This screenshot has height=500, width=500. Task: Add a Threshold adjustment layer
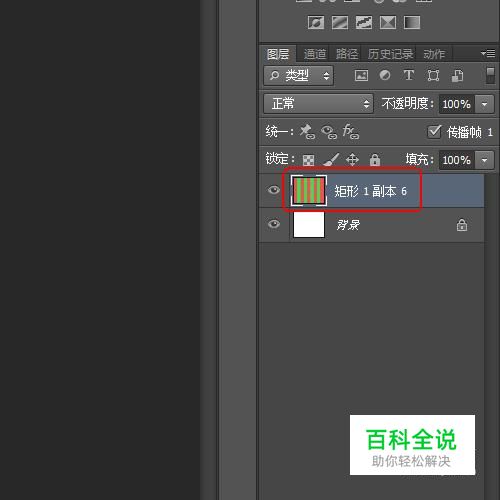(364, 23)
